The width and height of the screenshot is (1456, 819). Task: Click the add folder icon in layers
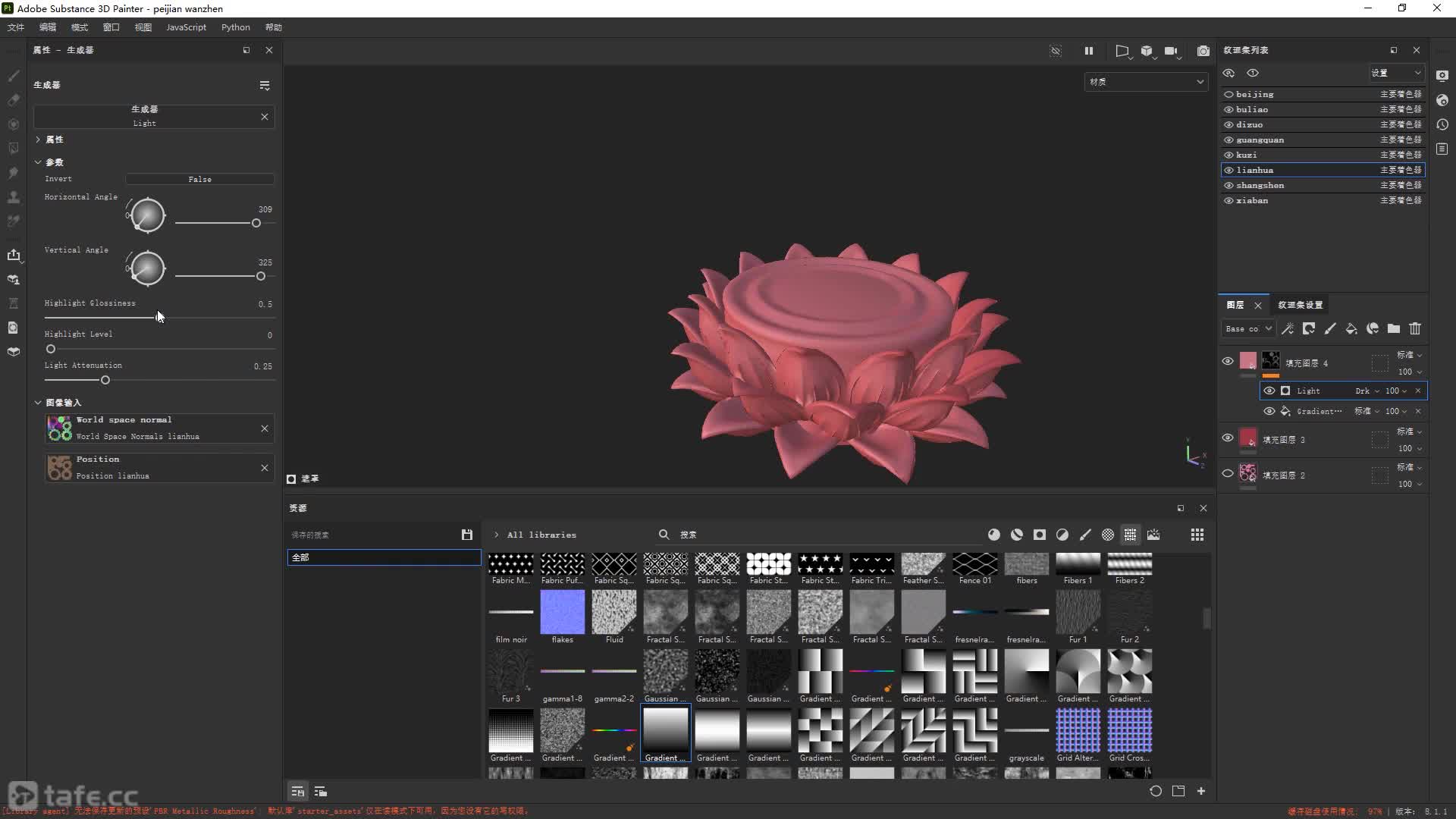pyautogui.click(x=1394, y=328)
